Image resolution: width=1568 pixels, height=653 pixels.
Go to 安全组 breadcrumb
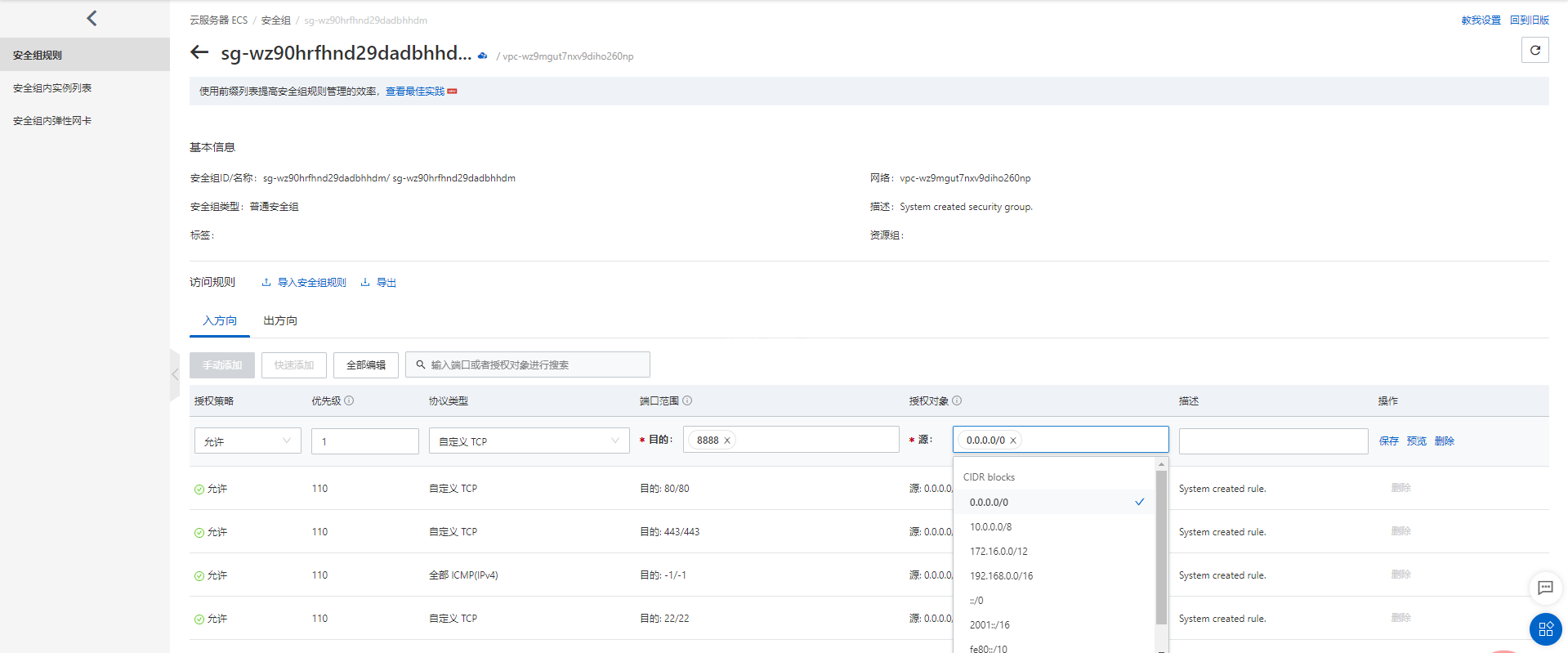pyautogui.click(x=275, y=20)
